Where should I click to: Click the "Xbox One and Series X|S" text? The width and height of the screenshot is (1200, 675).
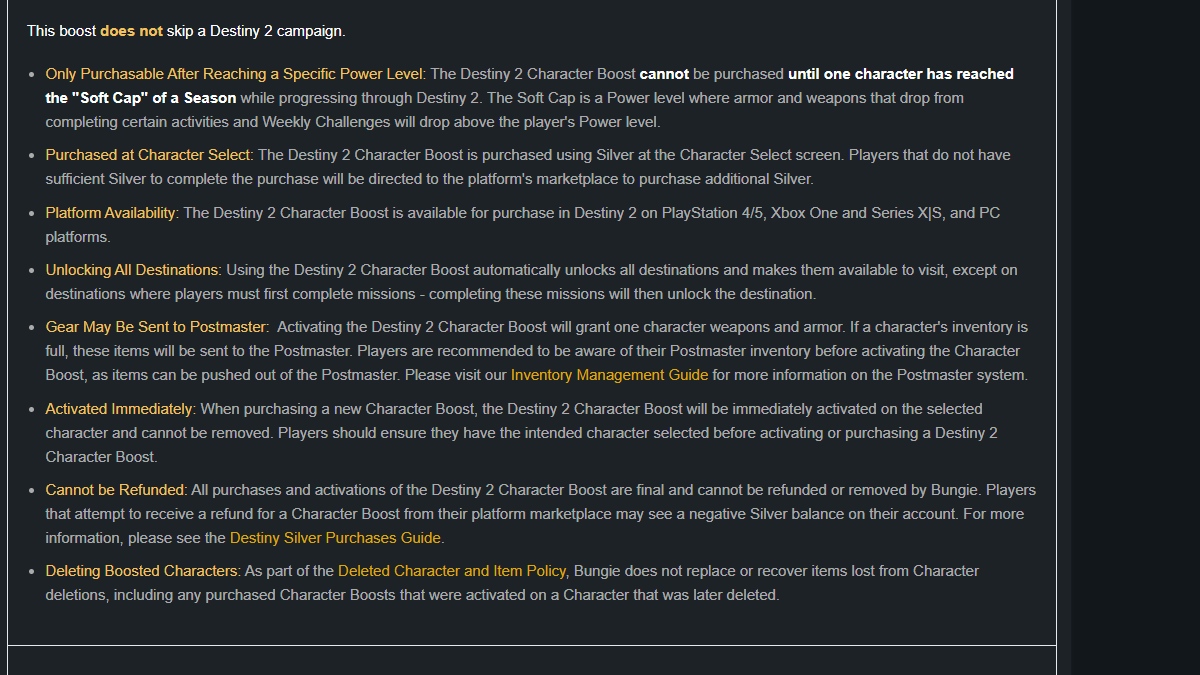856,213
